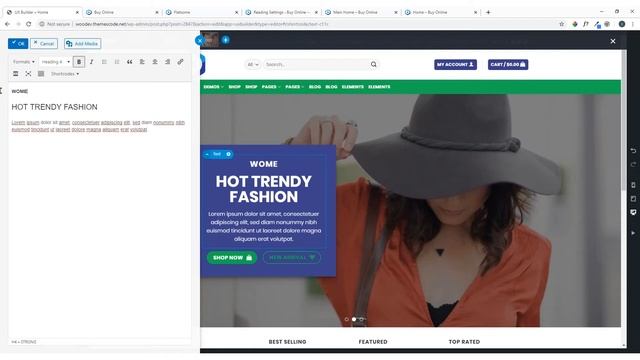Open the Heading 4 style dropdown
This screenshot has height=360, width=640.
[55, 62]
